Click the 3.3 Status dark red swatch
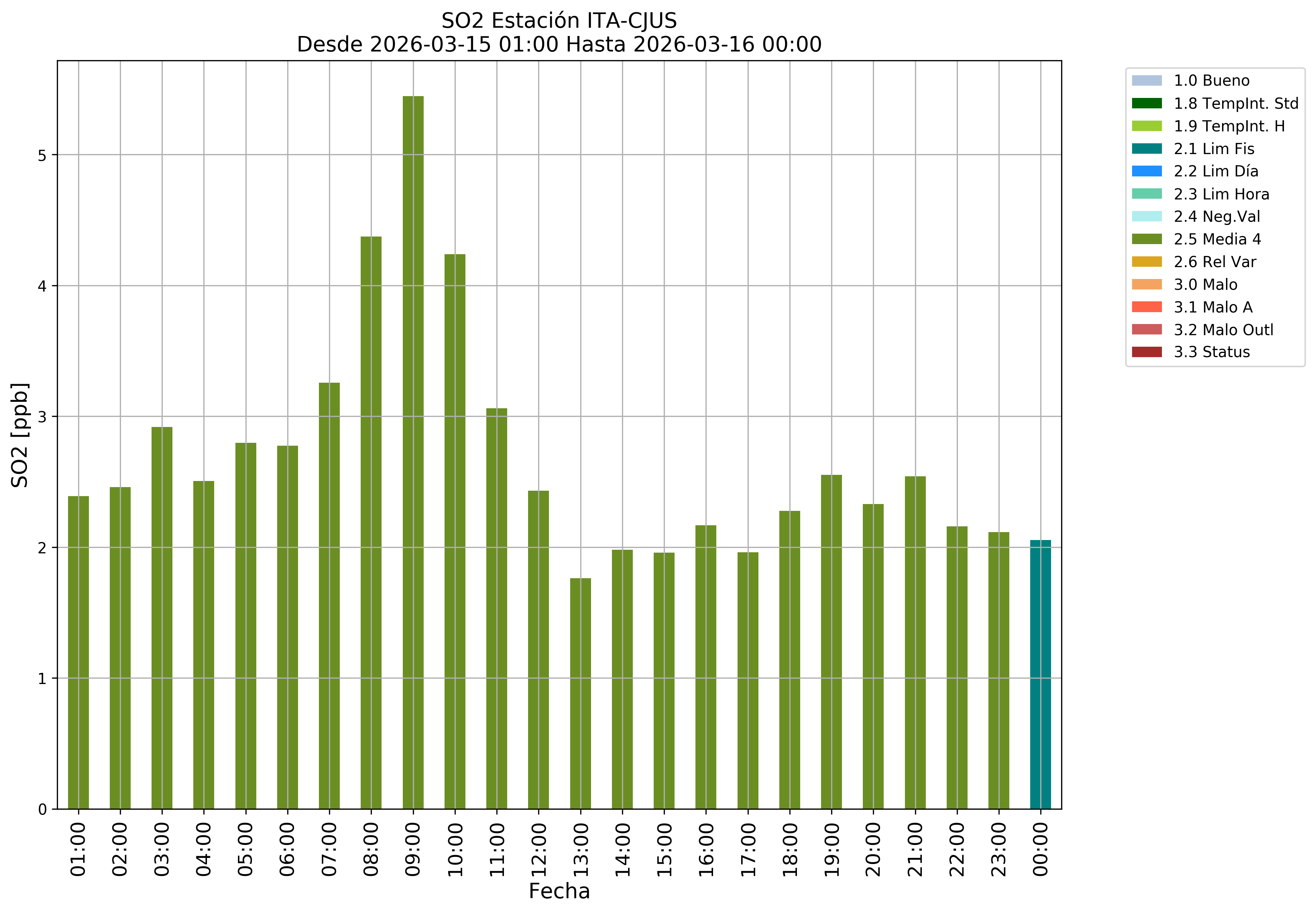This screenshot has width=1316, height=913. 1146,352
